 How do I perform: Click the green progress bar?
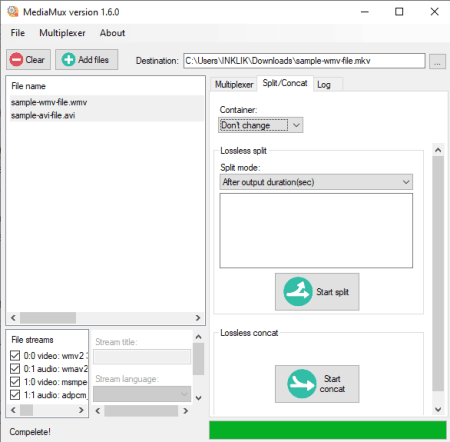pos(328,430)
